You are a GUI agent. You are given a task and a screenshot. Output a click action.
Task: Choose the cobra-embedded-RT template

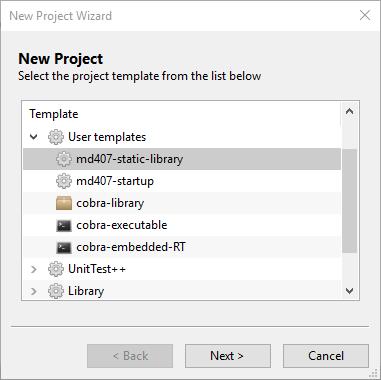tap(182, 247)
